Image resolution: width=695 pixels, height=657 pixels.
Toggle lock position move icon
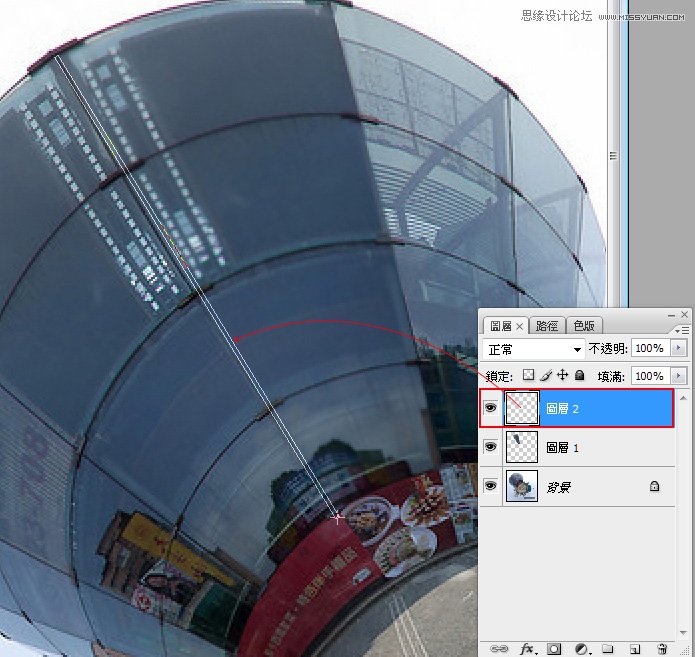click(x=563, y=376)
